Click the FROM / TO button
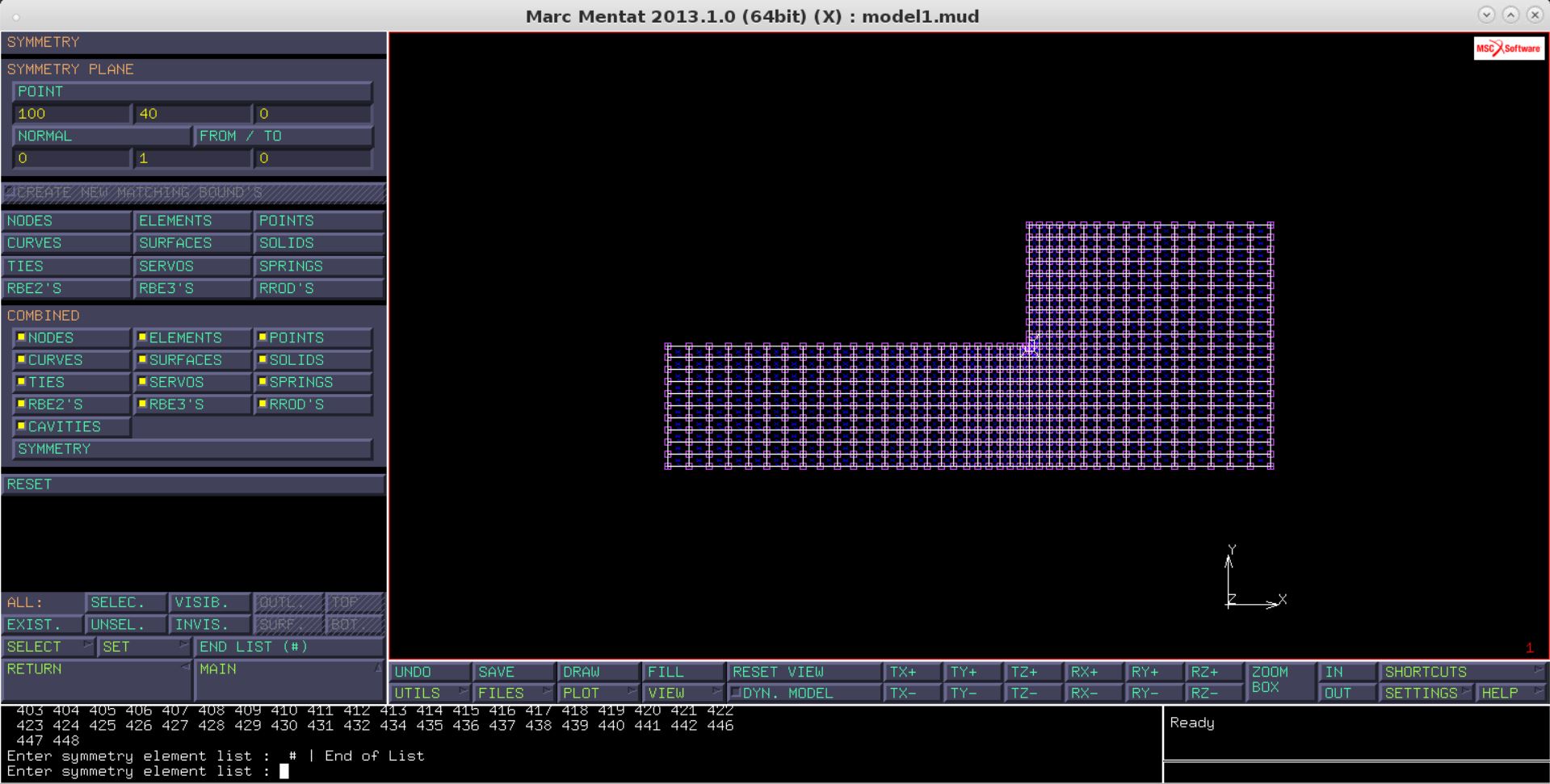 tap(284, 136)
